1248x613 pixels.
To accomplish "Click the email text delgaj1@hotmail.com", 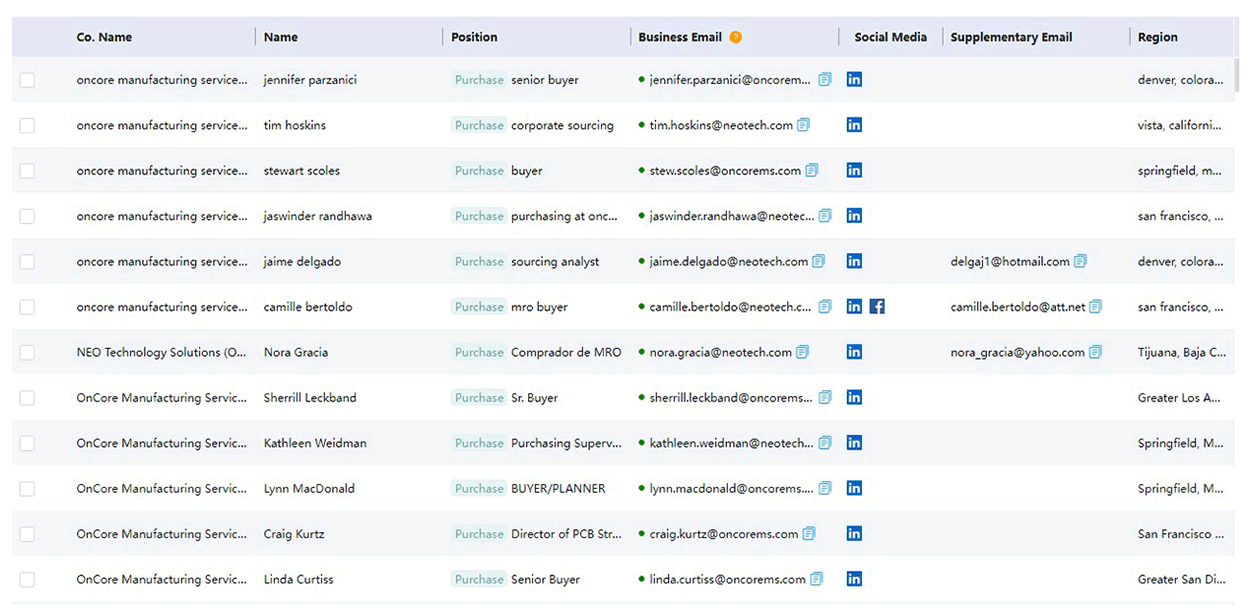I will (1010, 261).
